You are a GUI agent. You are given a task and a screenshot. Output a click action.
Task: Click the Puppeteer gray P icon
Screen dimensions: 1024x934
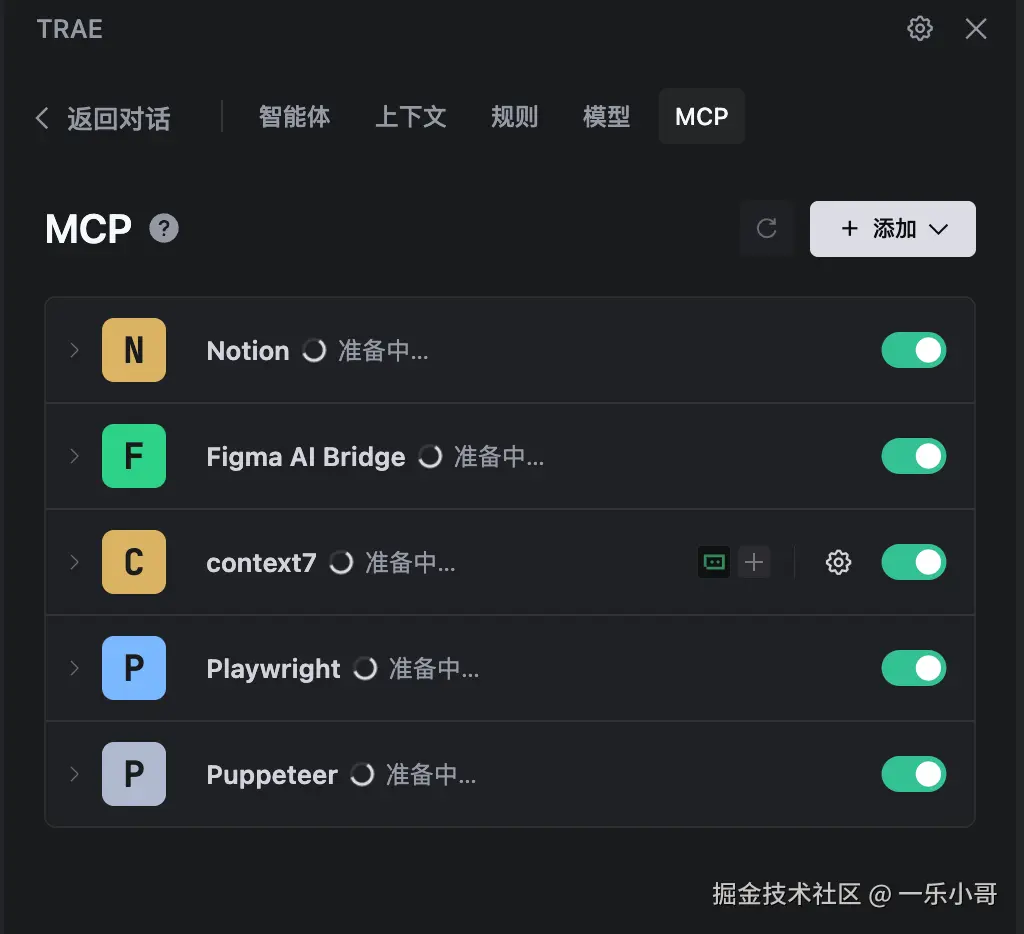point(134,774)
